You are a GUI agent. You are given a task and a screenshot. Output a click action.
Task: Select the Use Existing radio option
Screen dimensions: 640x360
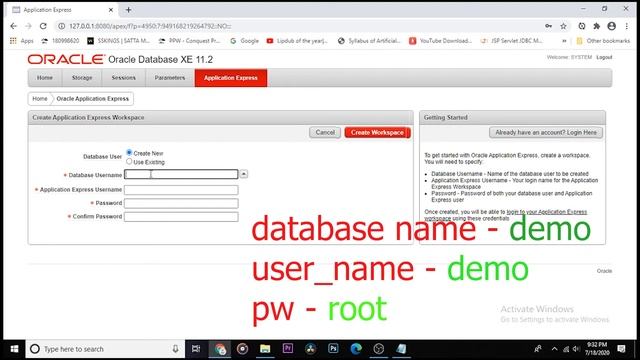click(x=129, y=162)
